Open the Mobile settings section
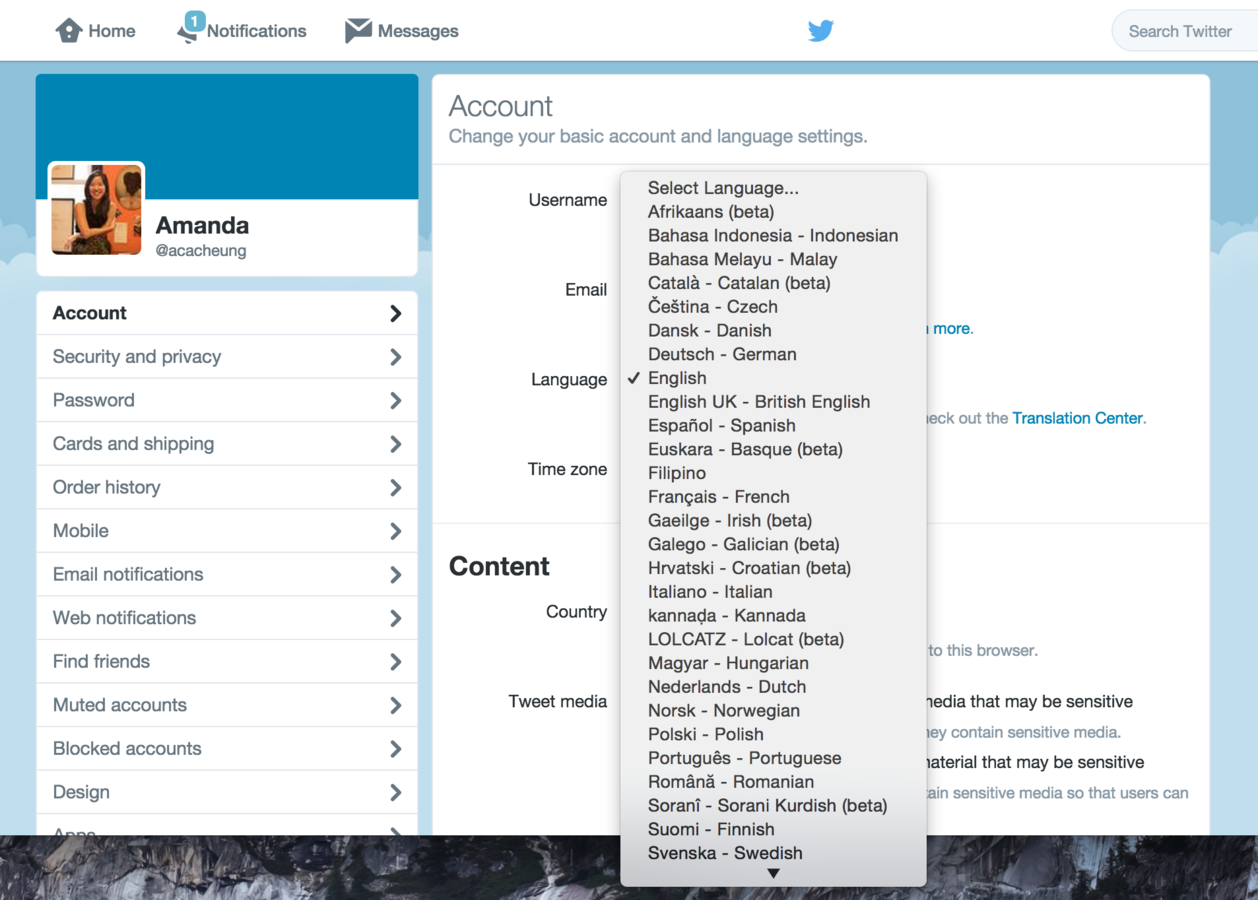 227,531
